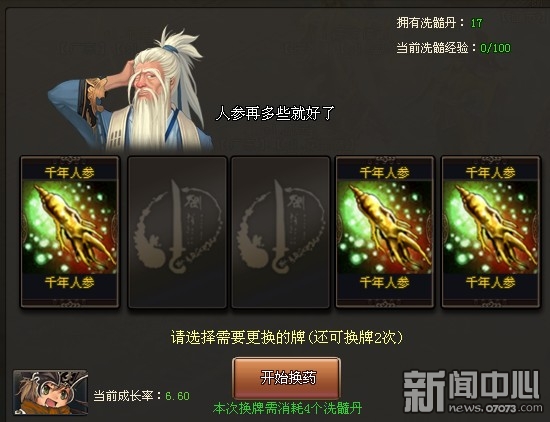The width and height of the screenshot is (550, 422).
Task: Select the fourth 千年人参 card
Action: point(385,232)
